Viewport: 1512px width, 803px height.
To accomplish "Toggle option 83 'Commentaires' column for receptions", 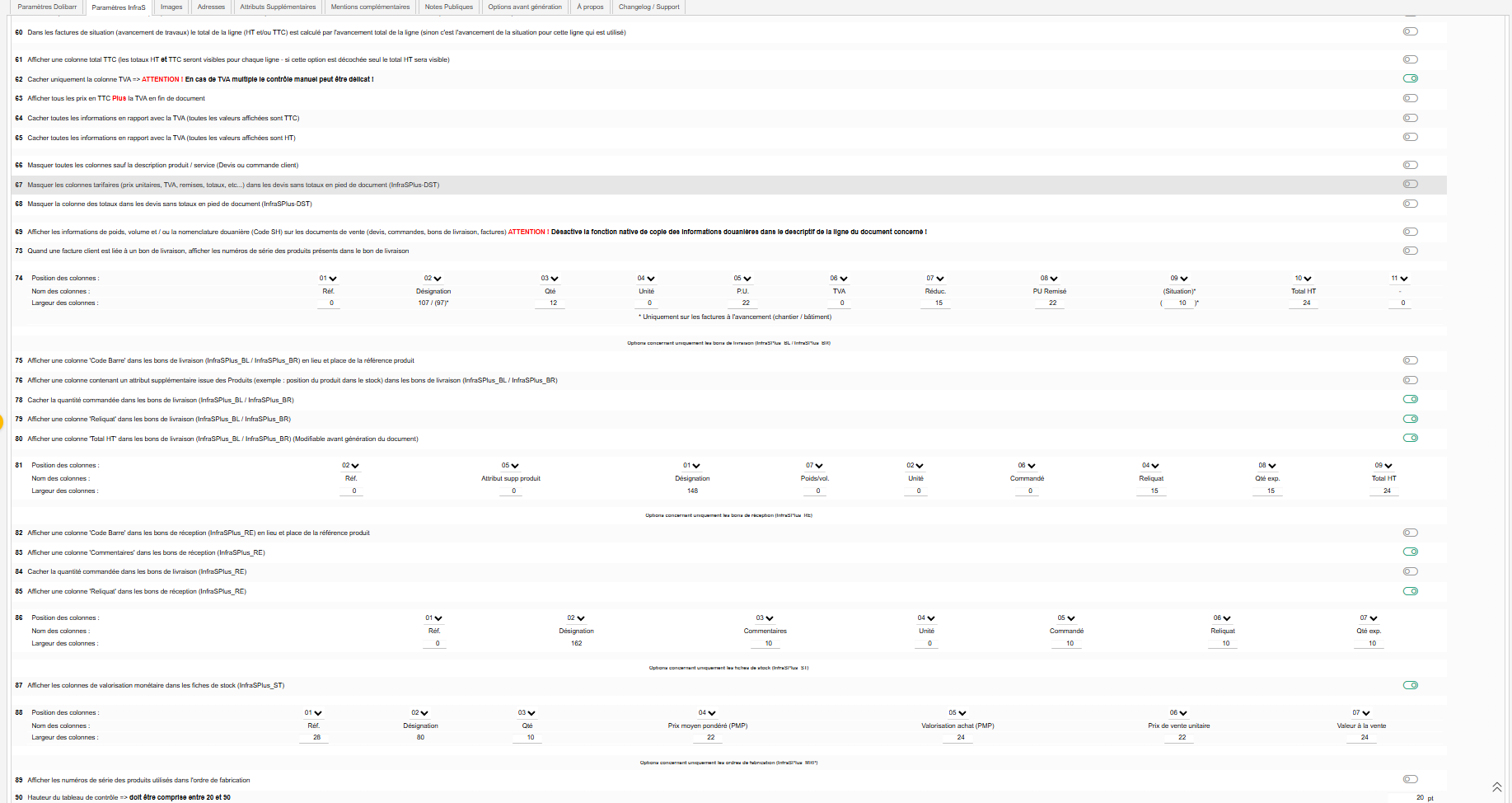I will click(1411, 552).
